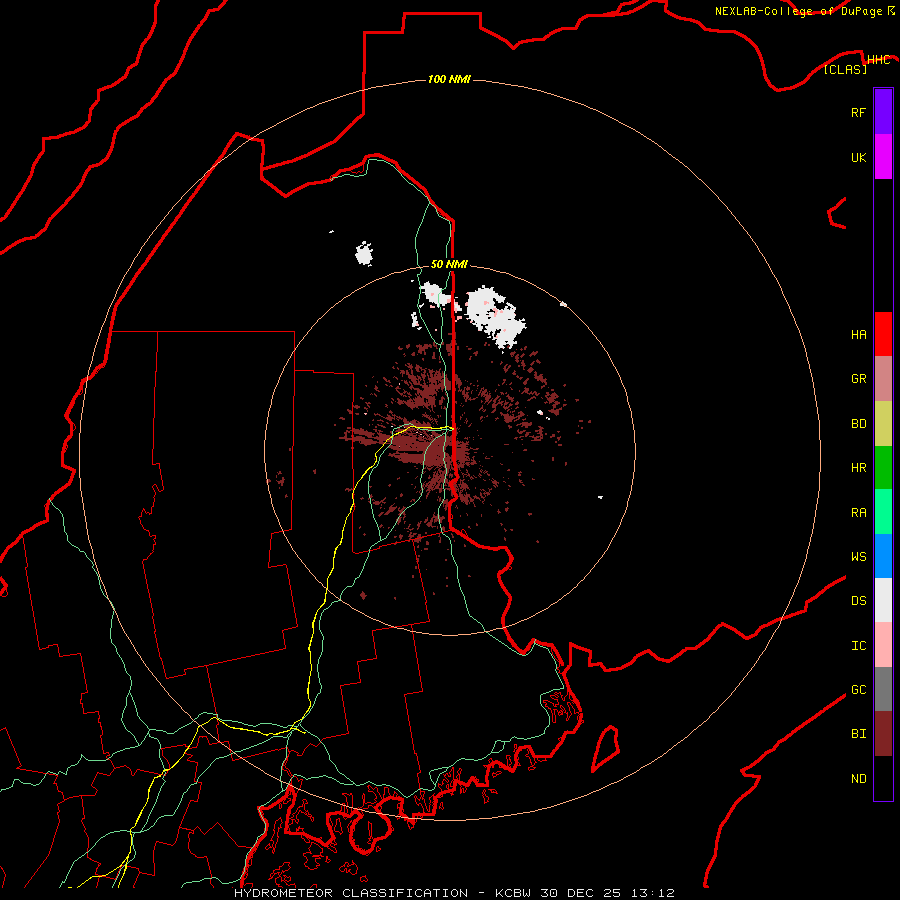This screenshot has height=900, width=900.
Task: Click the 100 NMI range ring label
Action: pyautogui.click(x=449, y=79)
